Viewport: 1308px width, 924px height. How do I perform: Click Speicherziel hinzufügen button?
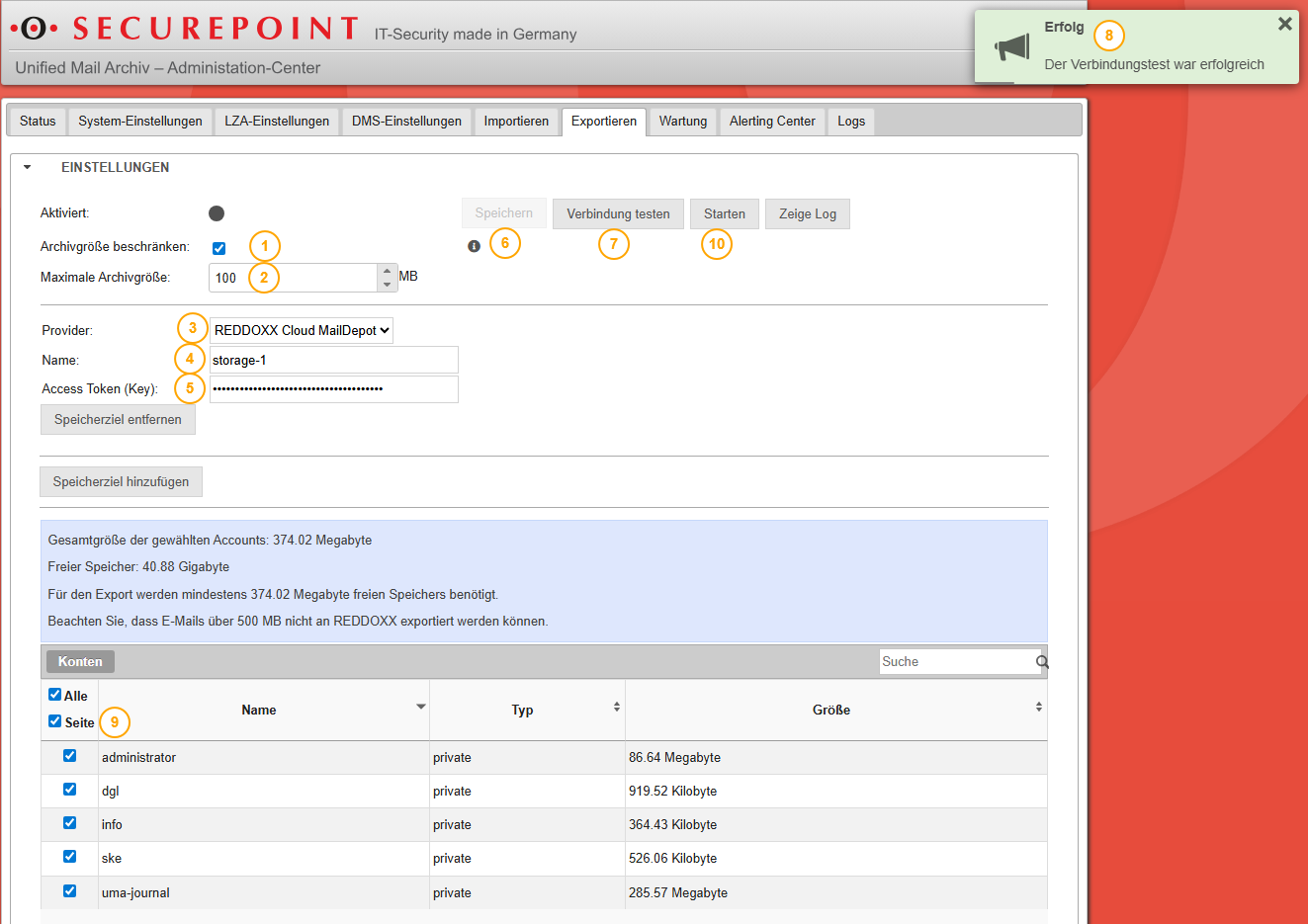(121, 482)
